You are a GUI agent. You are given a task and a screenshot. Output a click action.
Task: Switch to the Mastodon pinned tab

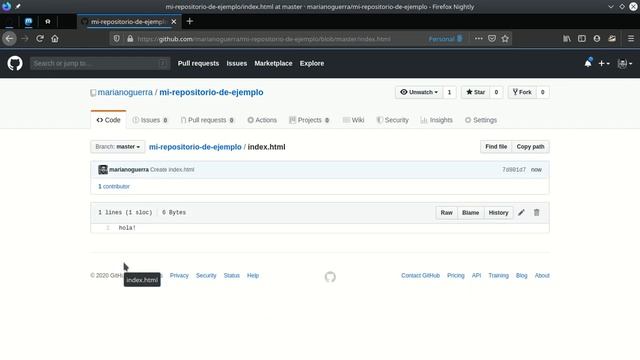[28, 21]
